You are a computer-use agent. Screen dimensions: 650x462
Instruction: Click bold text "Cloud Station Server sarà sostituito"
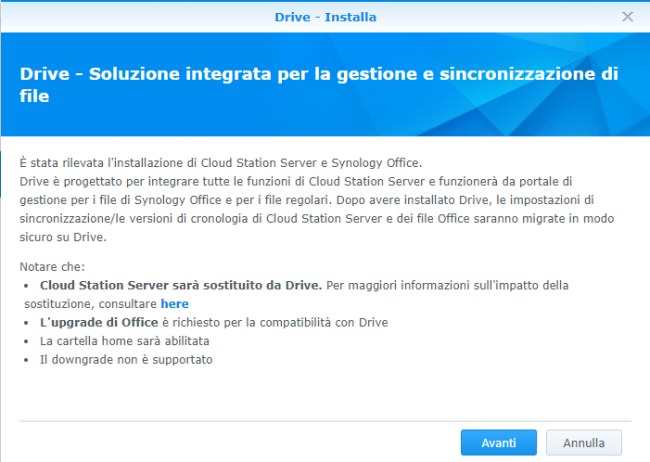pyautogui.click(x=181, y=285)
